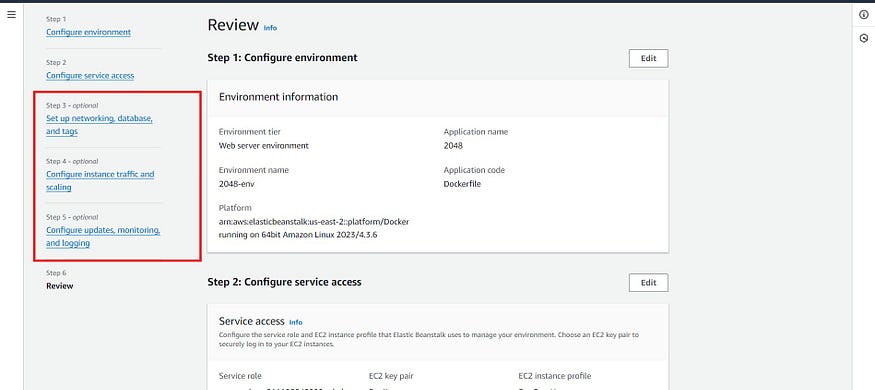
Task: Open Configure updates, monitoring, and logging step
Action: click(103, 237)
